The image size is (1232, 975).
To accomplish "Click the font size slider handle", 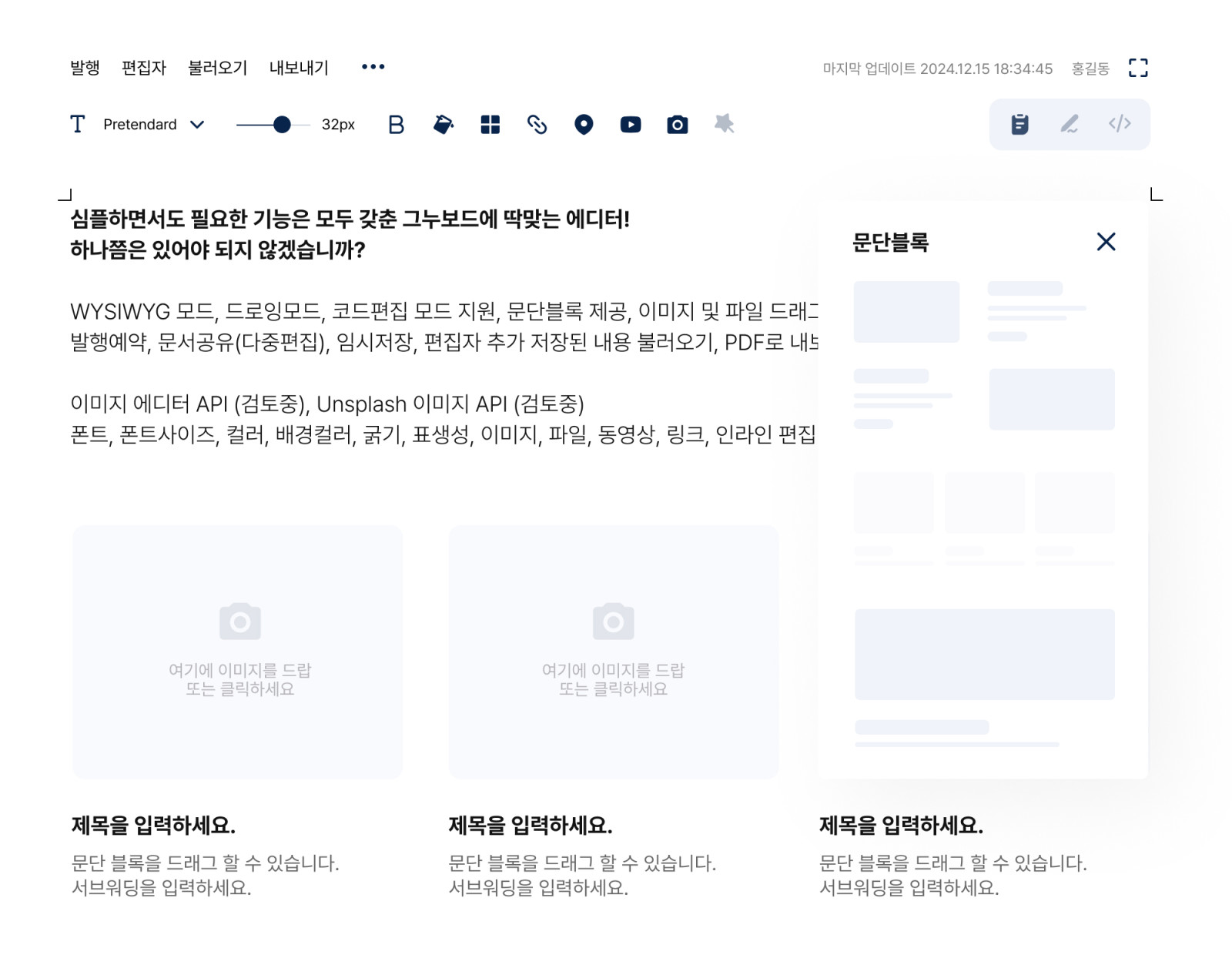I will point(282,125).
